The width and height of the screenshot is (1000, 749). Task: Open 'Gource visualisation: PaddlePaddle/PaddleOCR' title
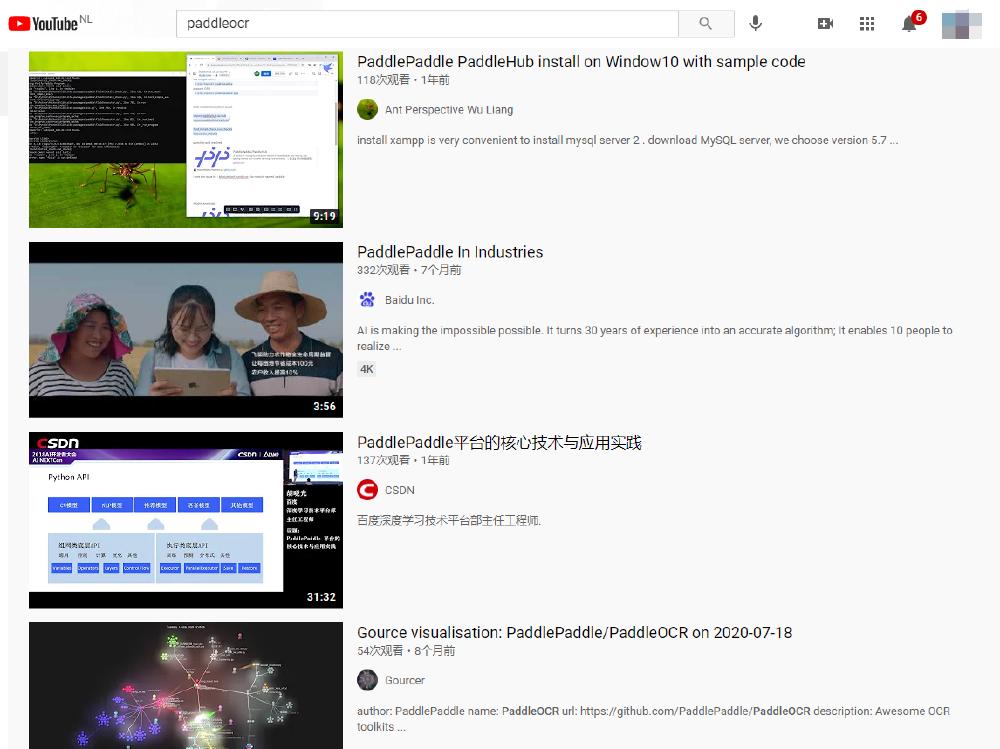coord(575,632)
